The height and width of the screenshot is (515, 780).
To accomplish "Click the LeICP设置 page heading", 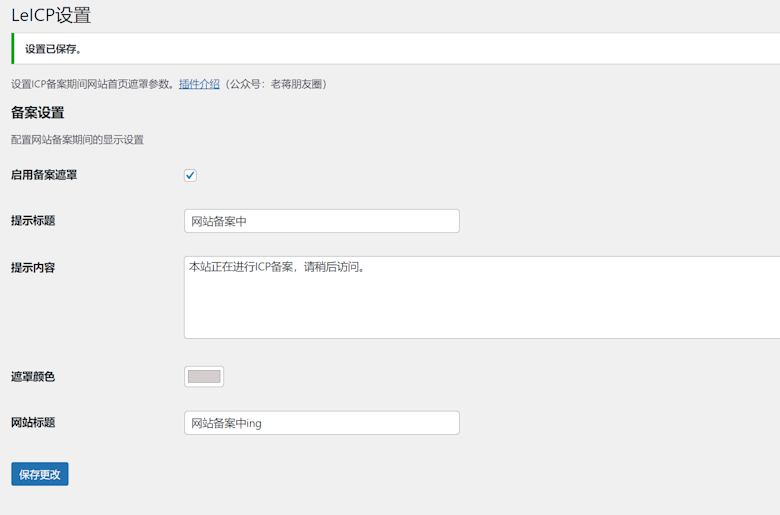I will point(52,14).
